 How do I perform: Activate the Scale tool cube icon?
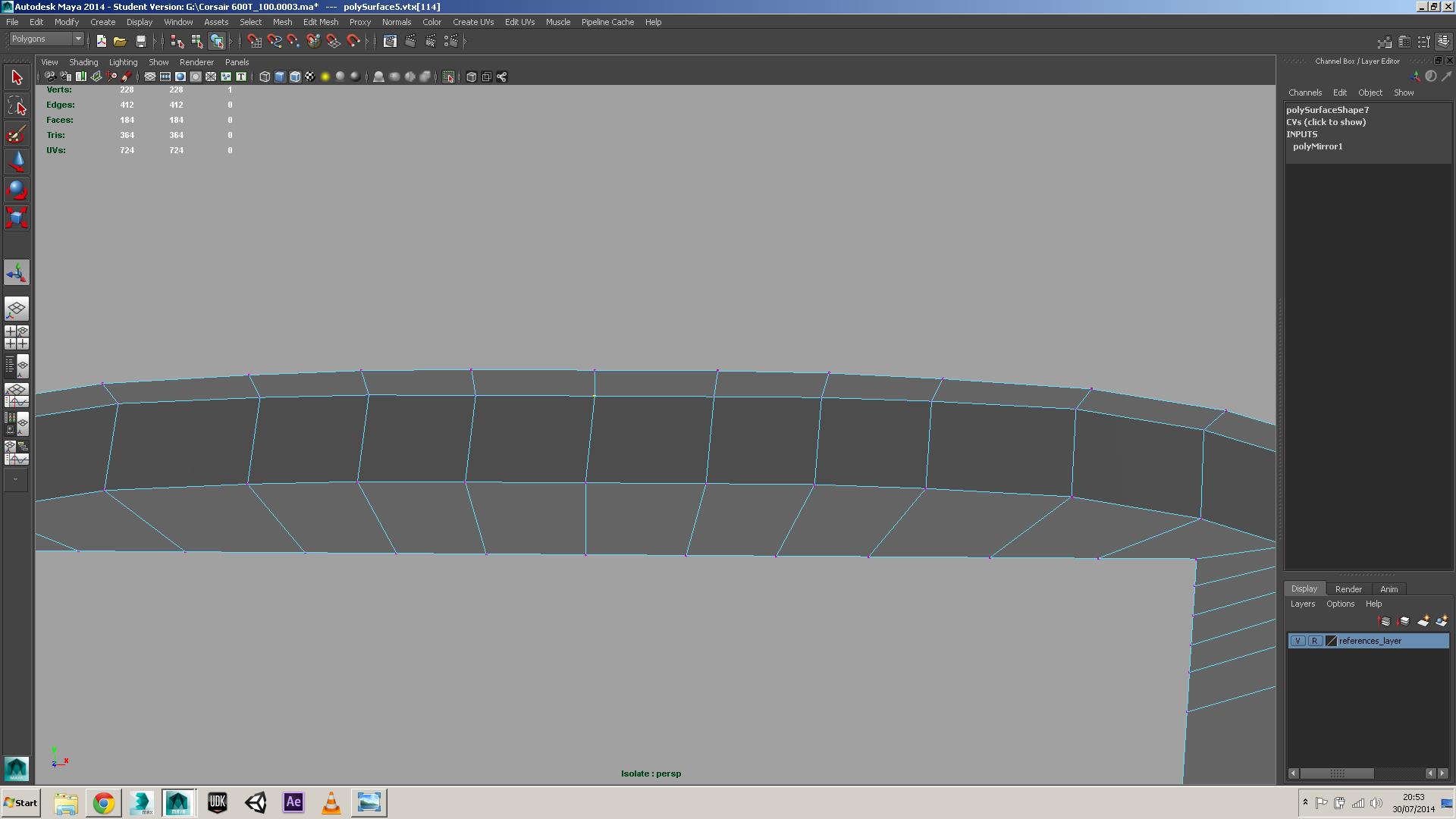[17, 218]
